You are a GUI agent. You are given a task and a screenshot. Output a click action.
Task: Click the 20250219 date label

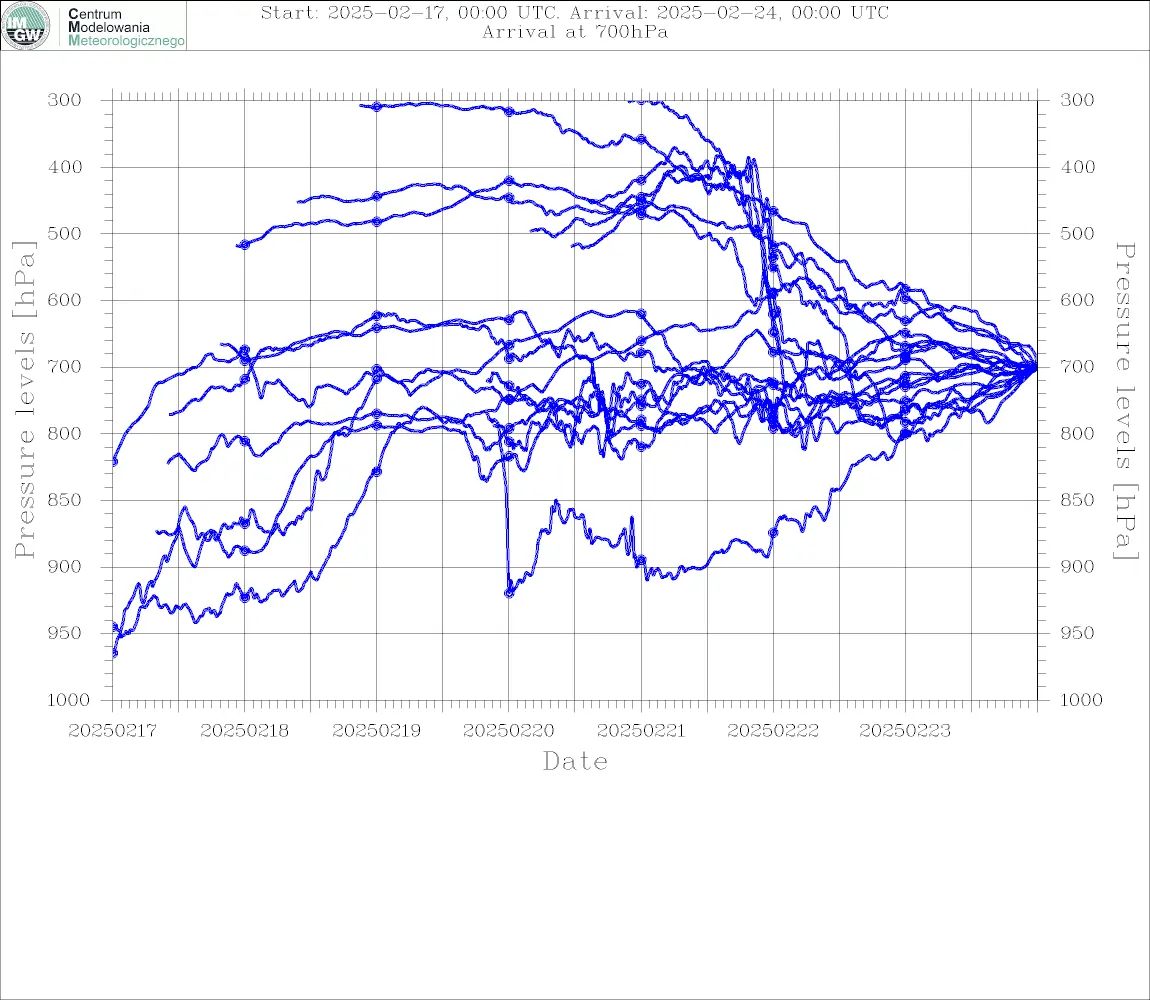376,731
